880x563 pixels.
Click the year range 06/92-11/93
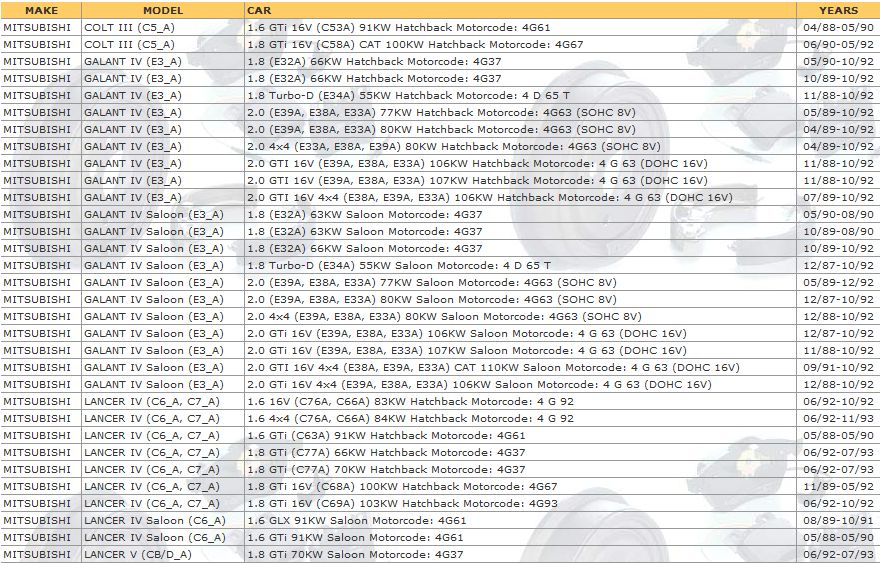click(x=838, y=418)
